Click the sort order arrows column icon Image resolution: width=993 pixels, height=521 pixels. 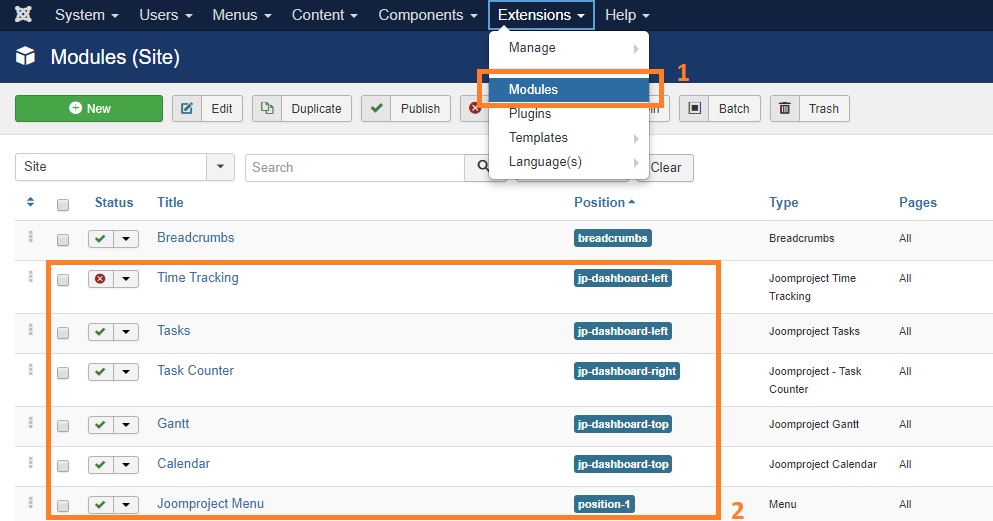[30, 203]
